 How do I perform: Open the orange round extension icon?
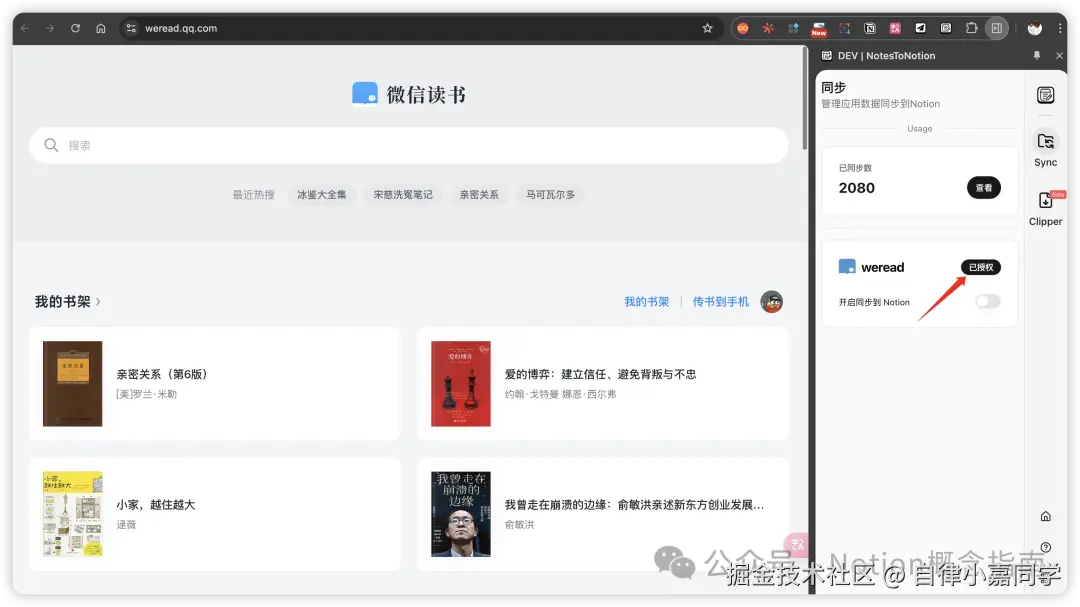742,28
